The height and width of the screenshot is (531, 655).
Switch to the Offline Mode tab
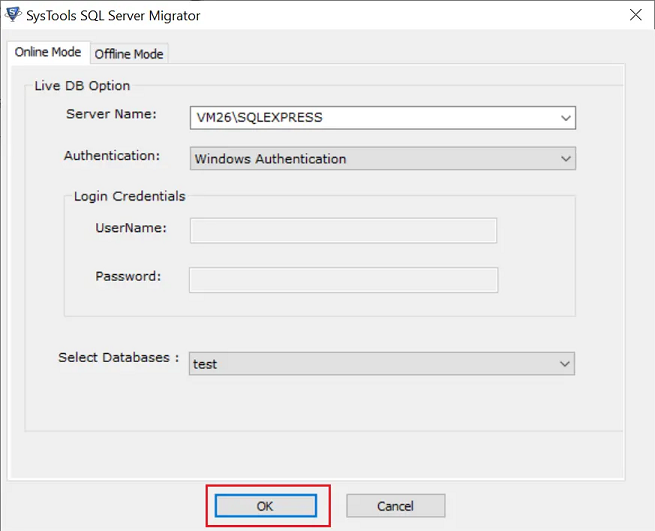pos(129,54)
